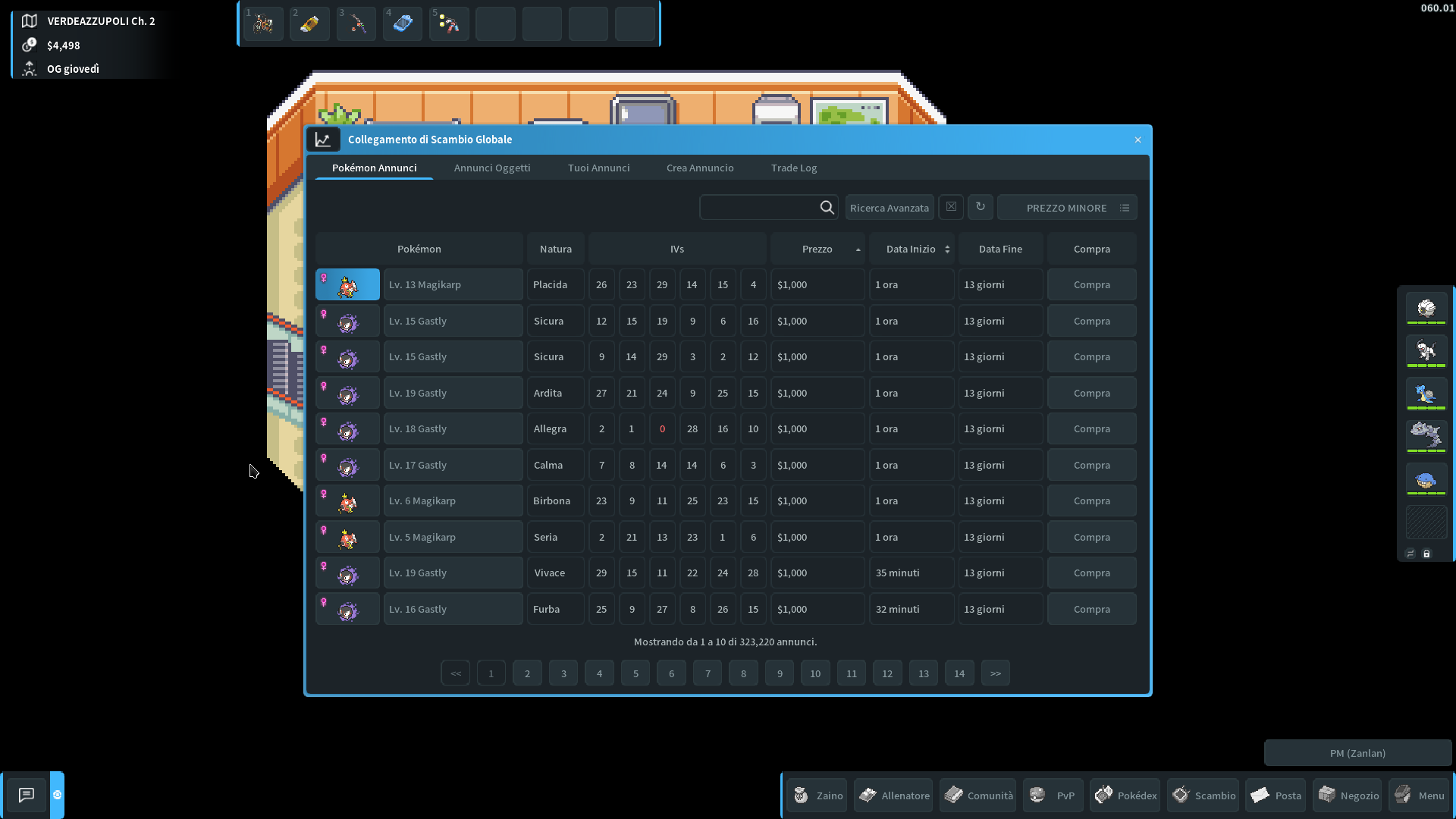
Task: Sort by the Data Inizio column header
Action: (912, 249)
